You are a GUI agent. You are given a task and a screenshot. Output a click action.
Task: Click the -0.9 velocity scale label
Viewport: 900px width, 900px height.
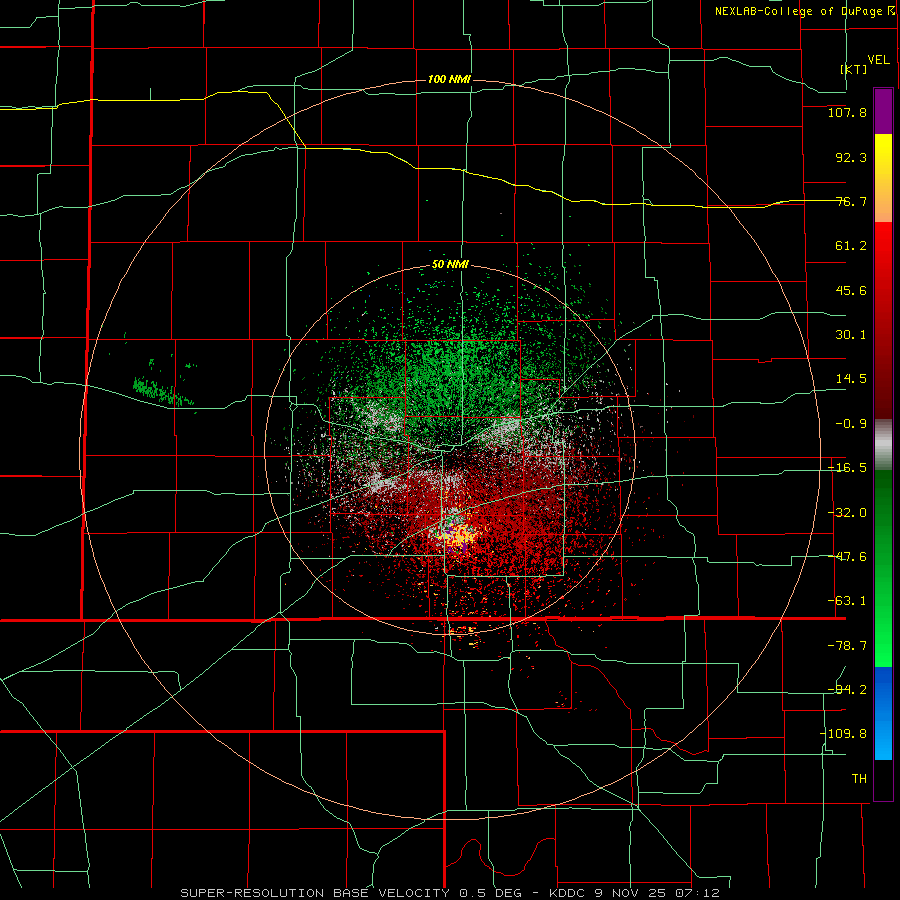(x=851, y=424)
